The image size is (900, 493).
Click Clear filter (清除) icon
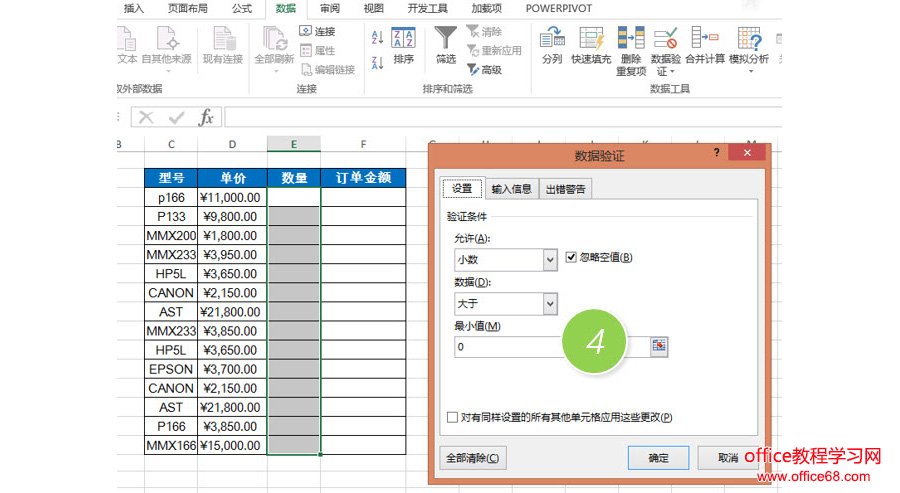pos(472,31)
